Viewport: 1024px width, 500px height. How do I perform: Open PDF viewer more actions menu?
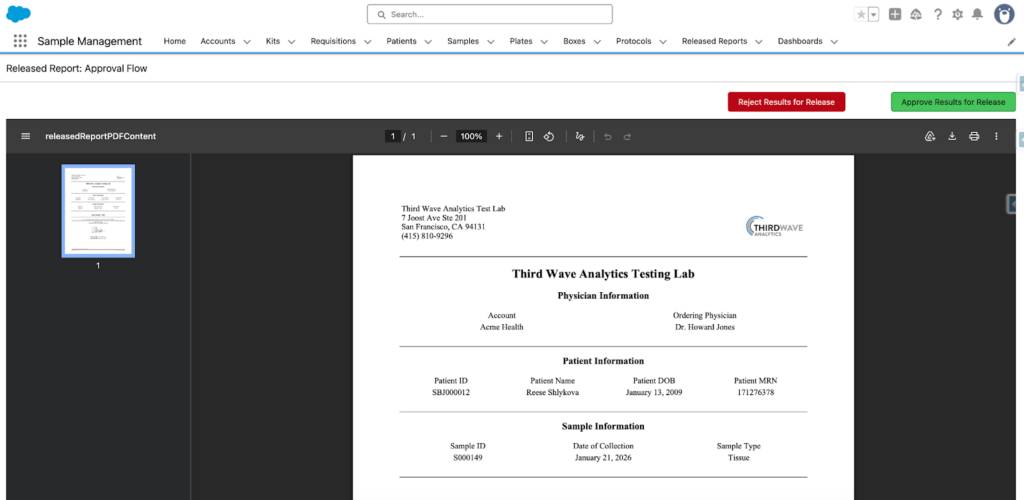996,136
